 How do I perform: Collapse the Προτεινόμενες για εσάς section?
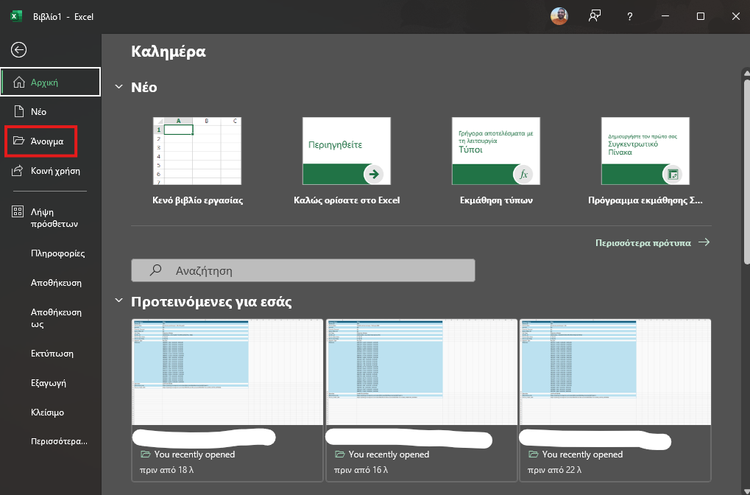tap(119, 301)
